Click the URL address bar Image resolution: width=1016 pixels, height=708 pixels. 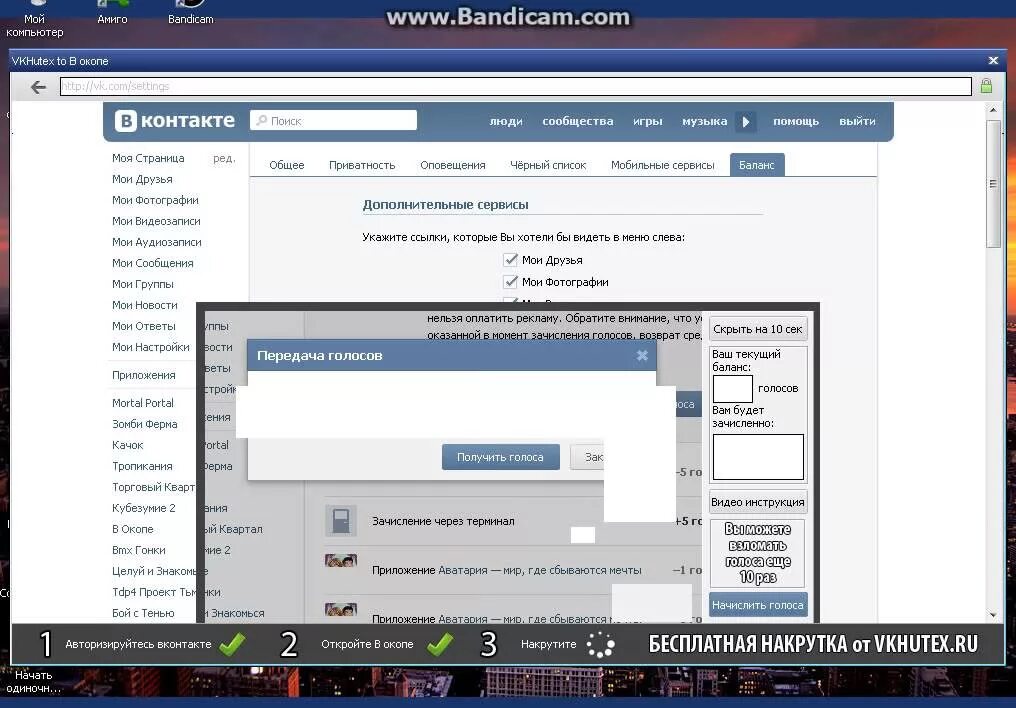click(516, 86)
